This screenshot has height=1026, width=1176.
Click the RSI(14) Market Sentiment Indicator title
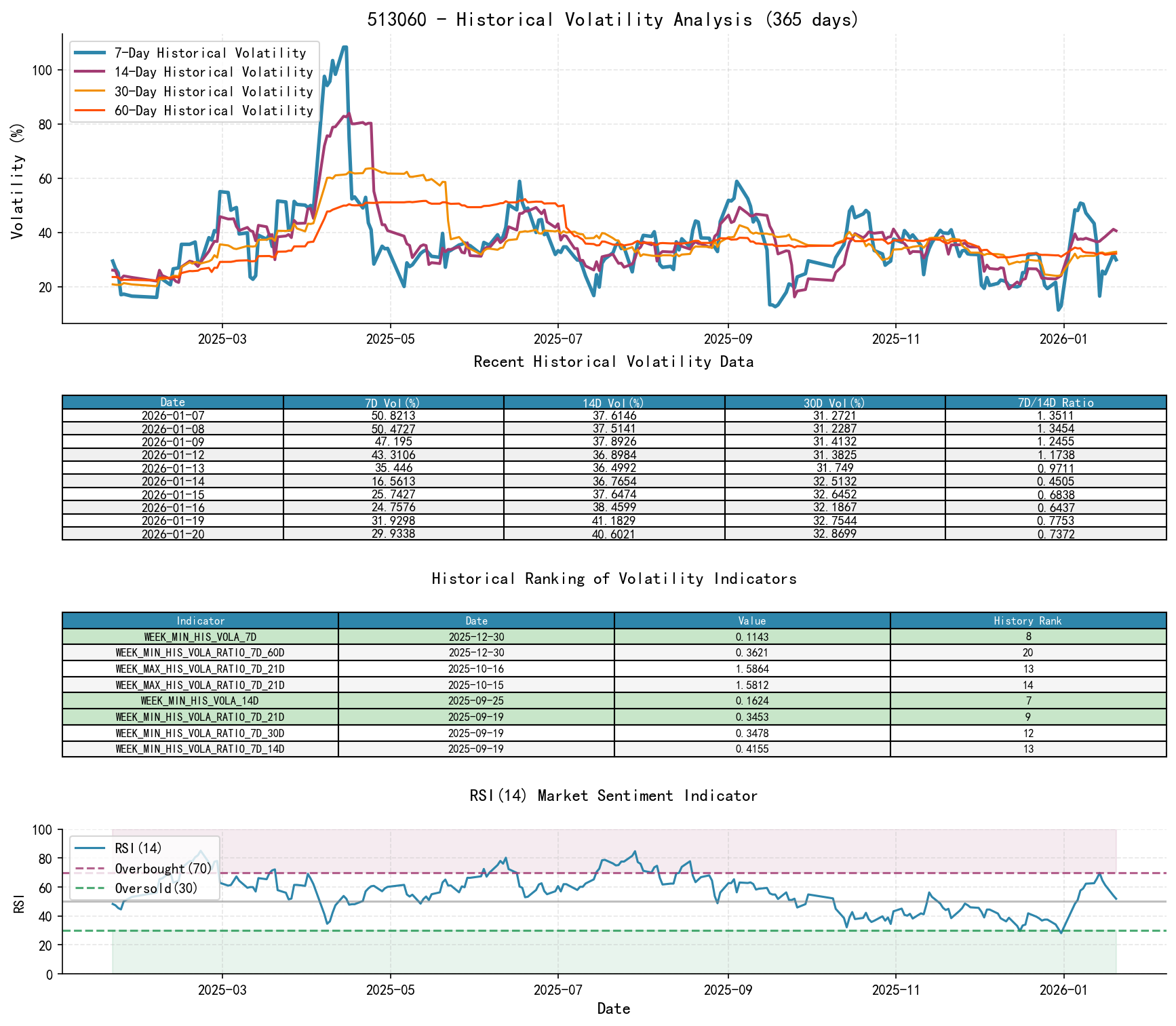[x=613, y=795]
